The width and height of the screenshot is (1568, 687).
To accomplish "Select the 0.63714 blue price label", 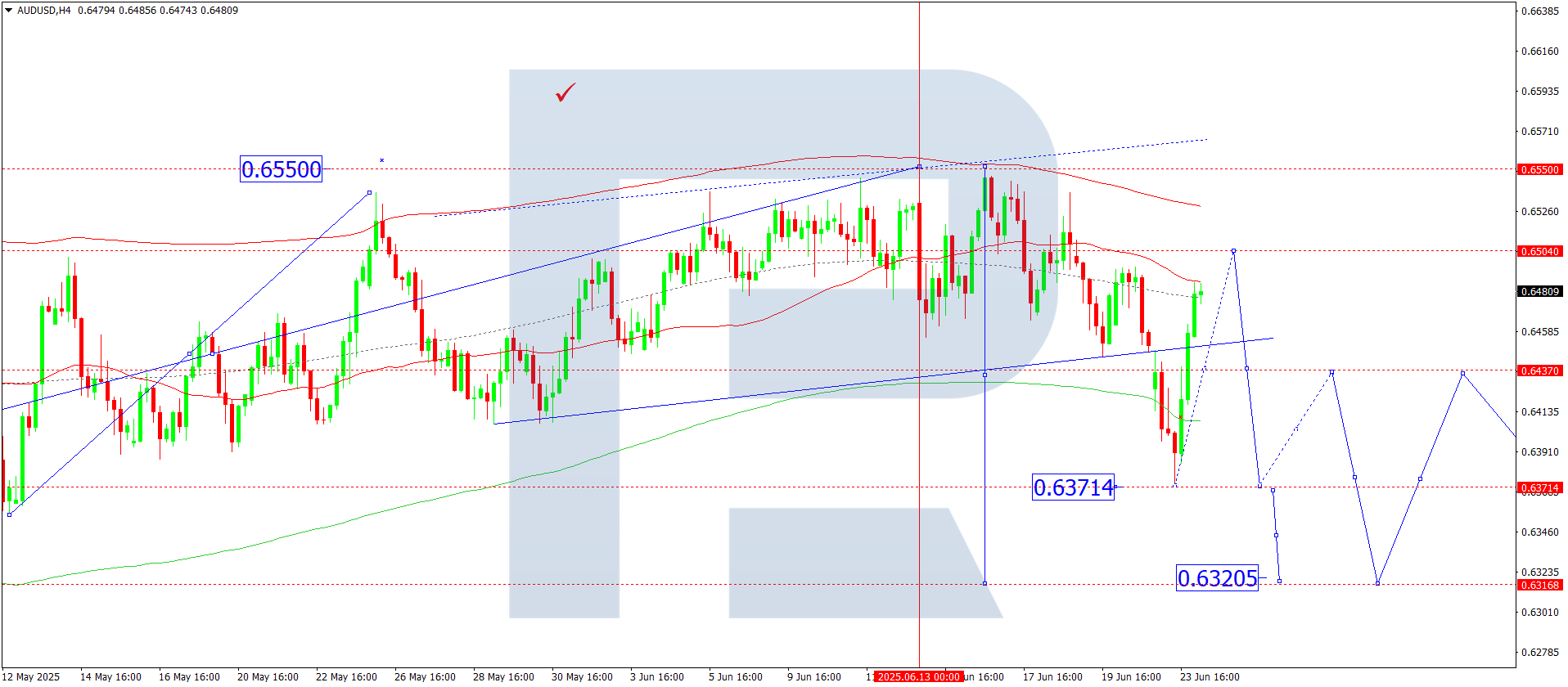I will 1073,487.
